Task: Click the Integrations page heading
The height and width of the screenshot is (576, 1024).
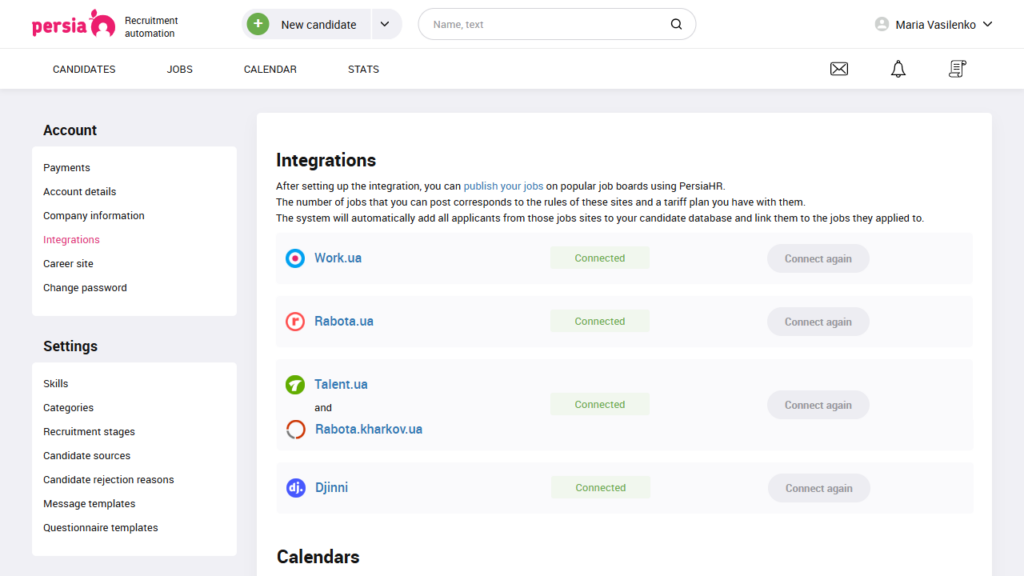Action: [326, 160]
